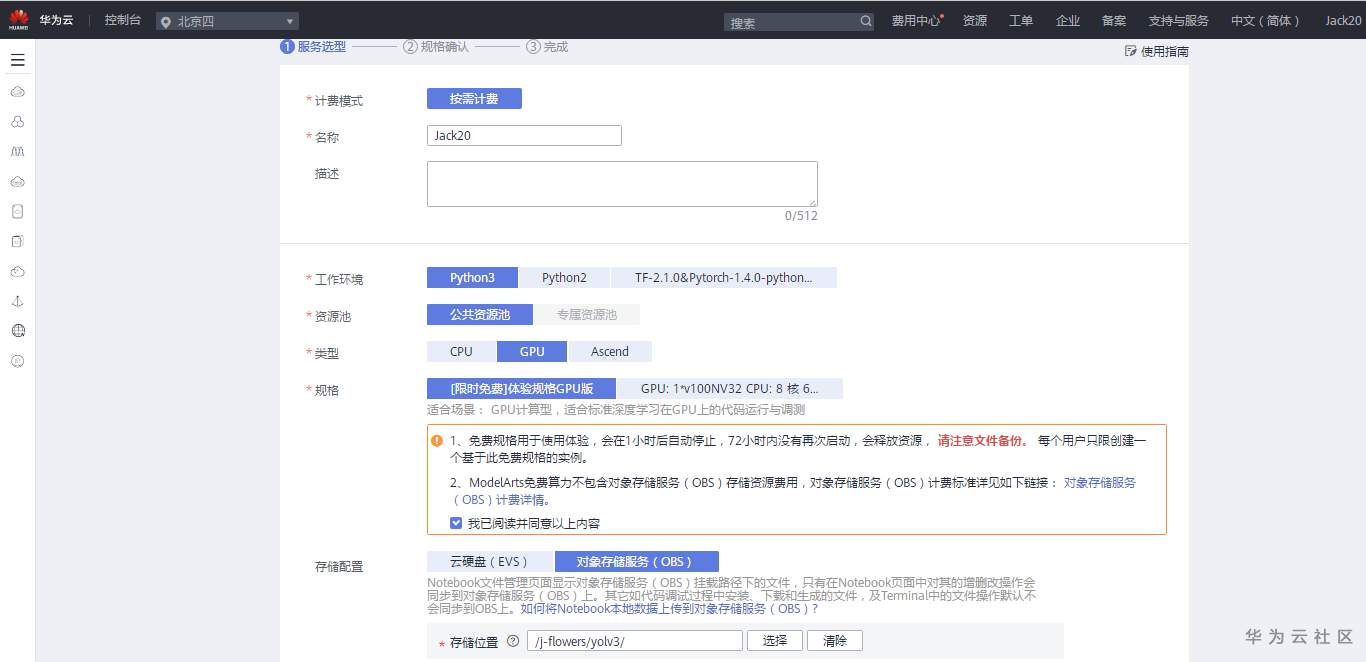Click into the 描述 description textarea
1366x662 pixels.
pyautogui.click(x=622, y=184)
